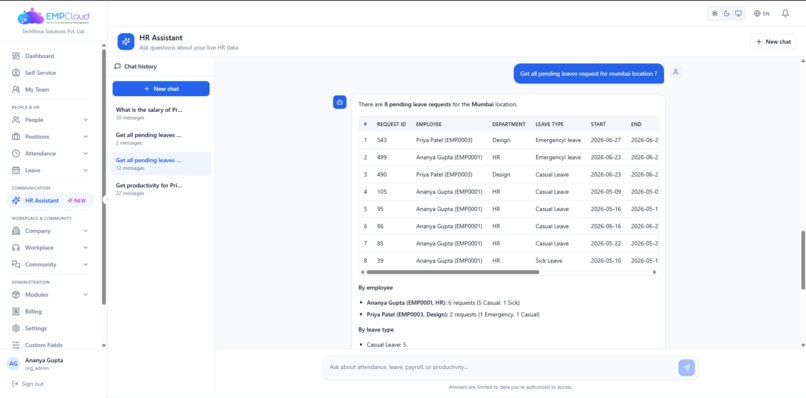The height and width of the screenshot is (398, 806).
Task: Click the HR Assistant sparkle icon in sidebar
Action: tap(16, 201)
